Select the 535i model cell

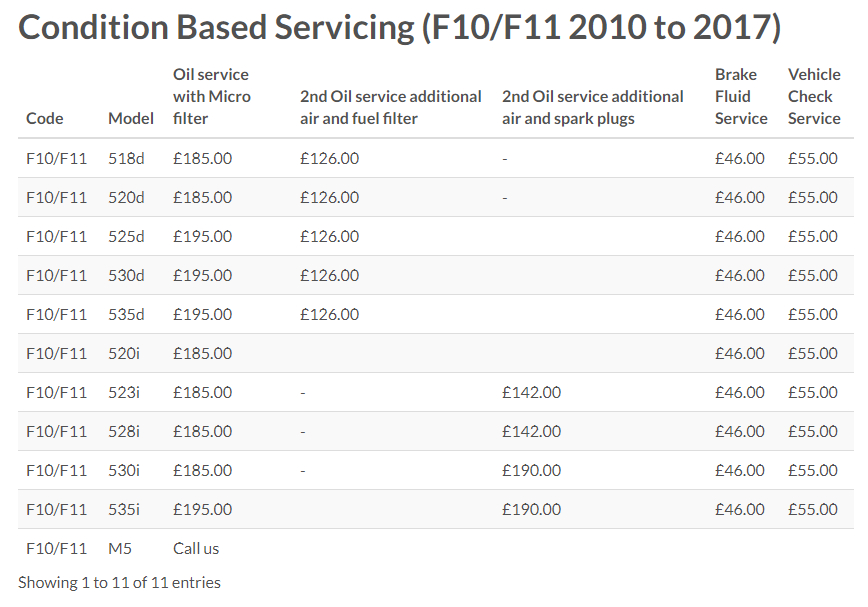click(124, 509)
